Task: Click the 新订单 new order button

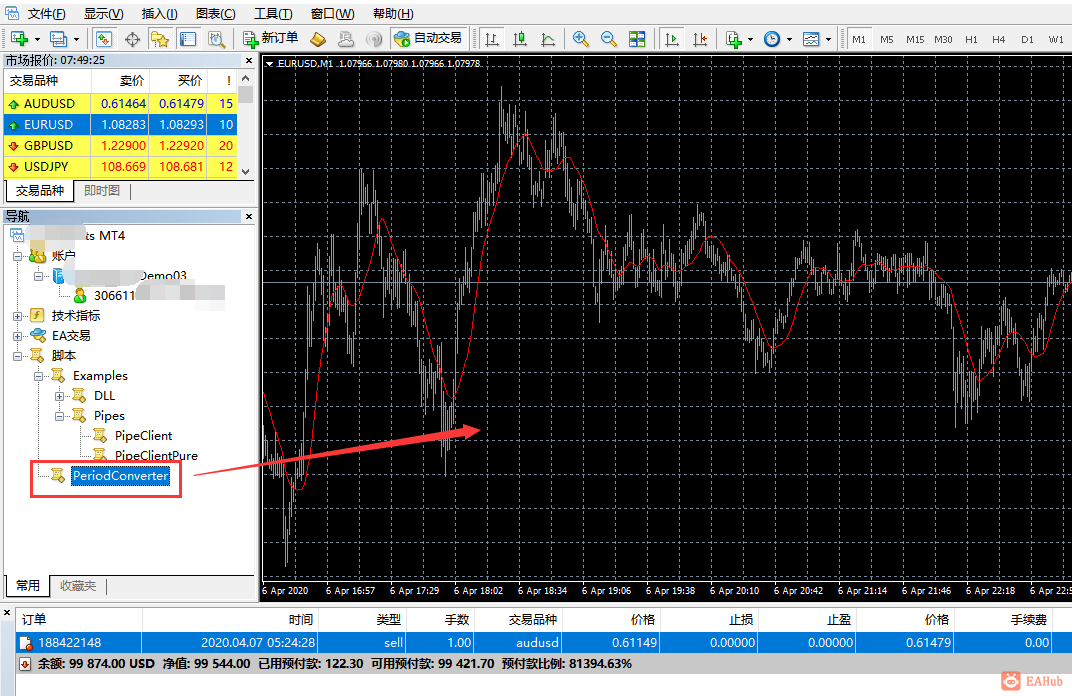Action: (x=271, y=38)
